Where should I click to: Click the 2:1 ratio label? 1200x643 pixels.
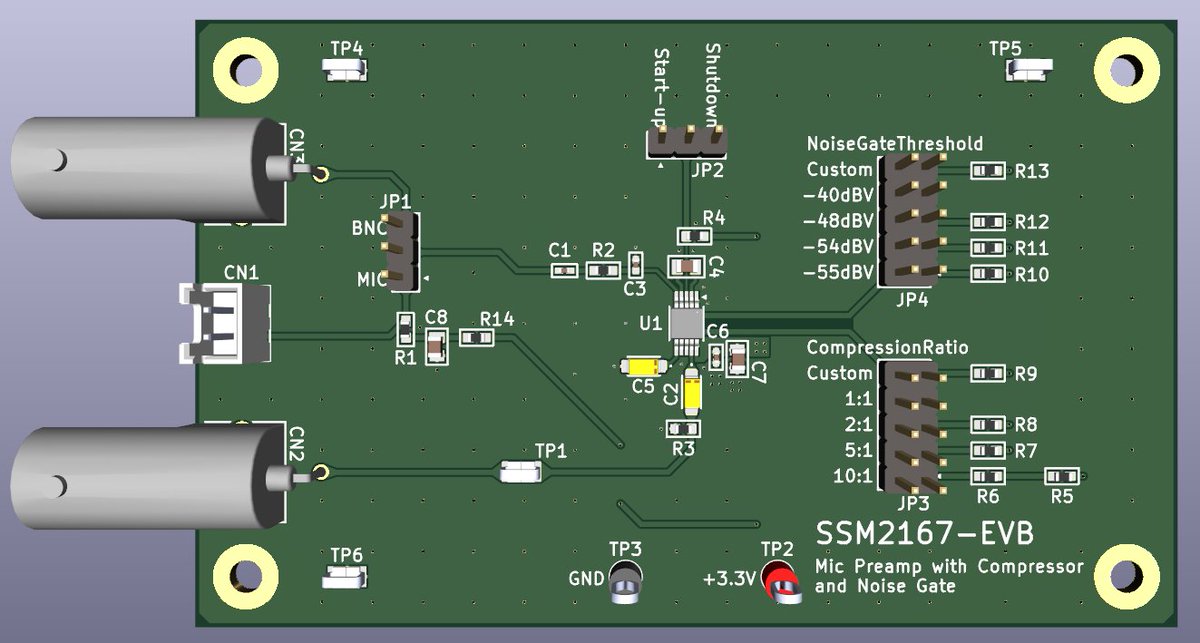[x=859, y=423]
